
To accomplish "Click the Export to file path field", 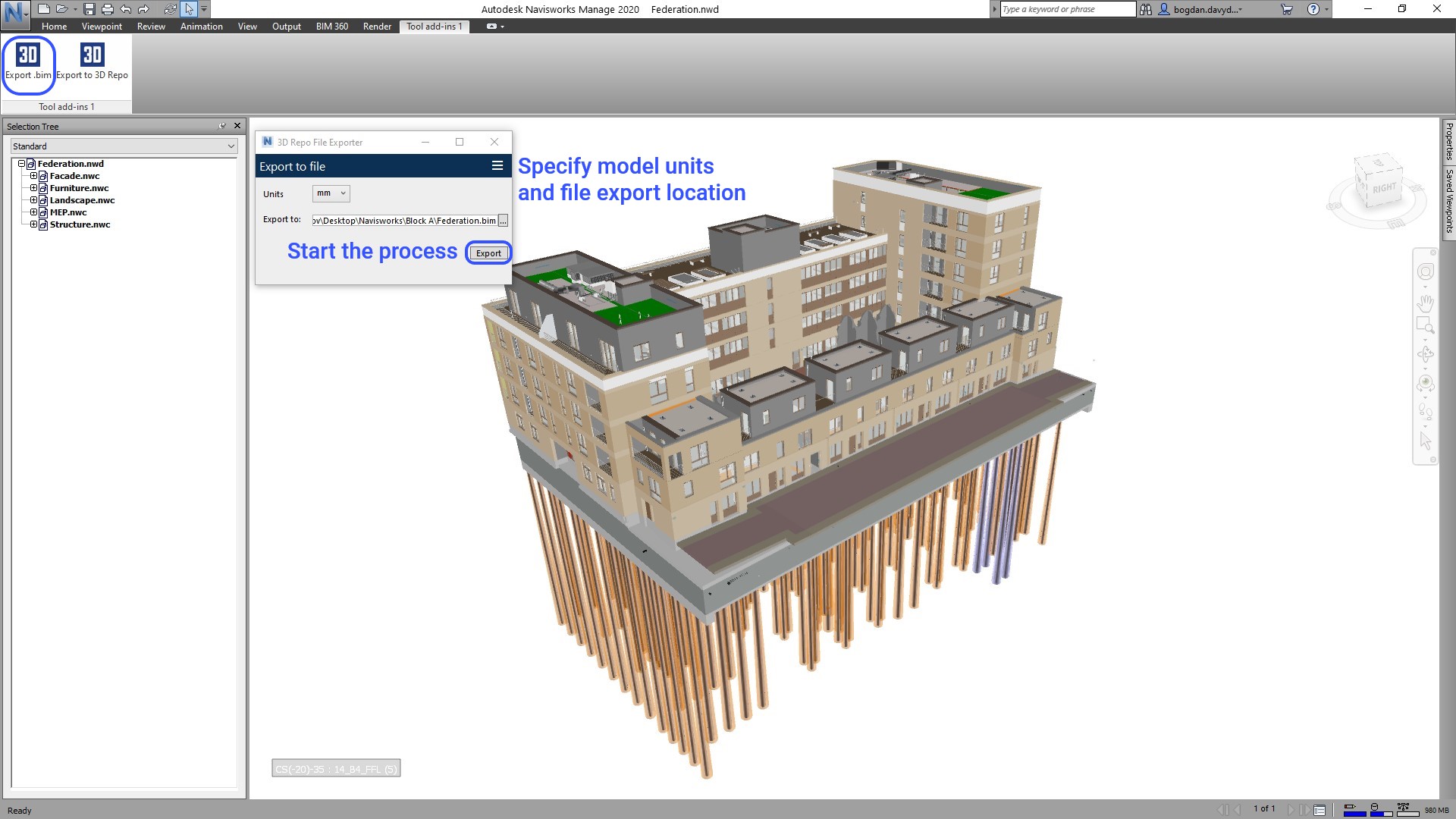I will 403,221.
